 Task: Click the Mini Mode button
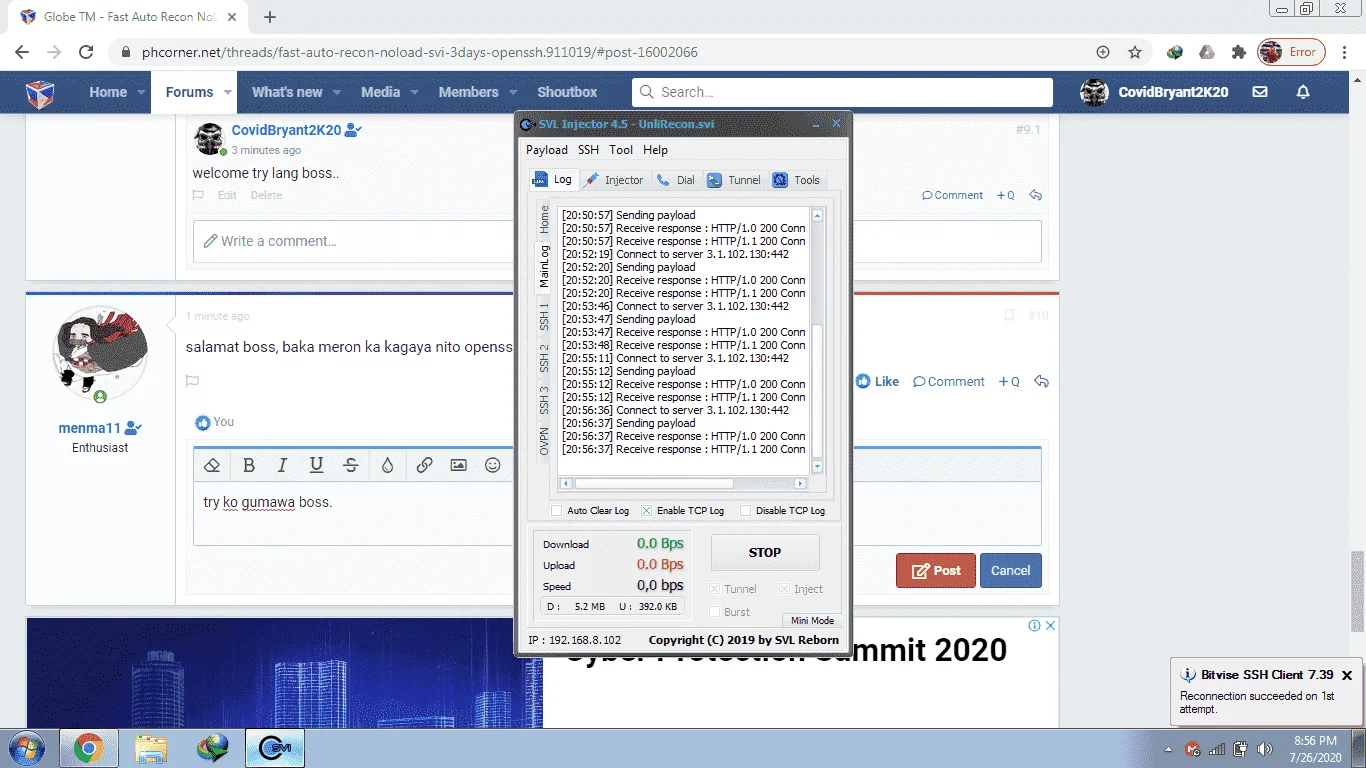812,620
